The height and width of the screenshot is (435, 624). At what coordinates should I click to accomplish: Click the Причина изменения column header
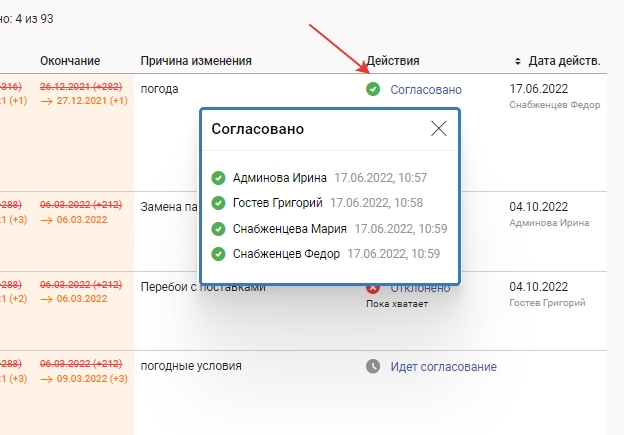(196, 61)
